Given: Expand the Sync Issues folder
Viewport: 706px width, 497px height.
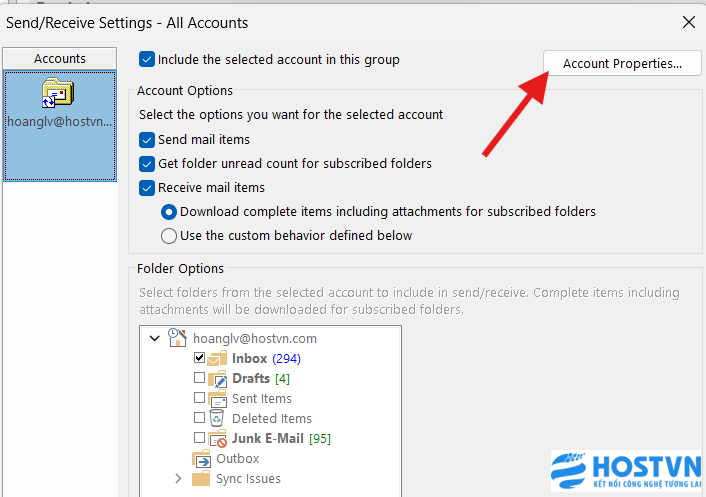Looking at the screenshot, I should point(178,479).
